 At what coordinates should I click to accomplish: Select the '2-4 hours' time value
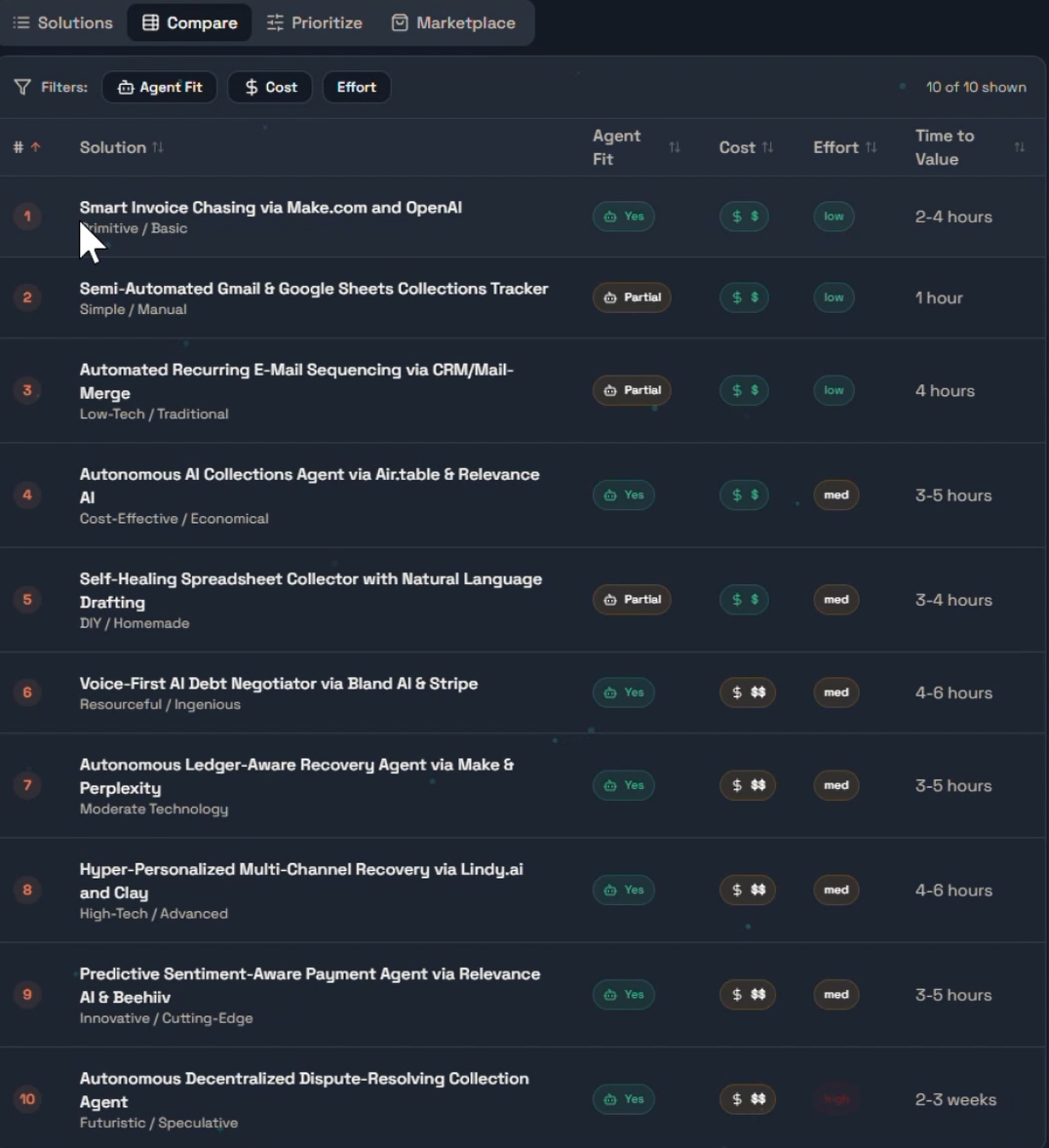pyautogui.click(x=953, y=217)
